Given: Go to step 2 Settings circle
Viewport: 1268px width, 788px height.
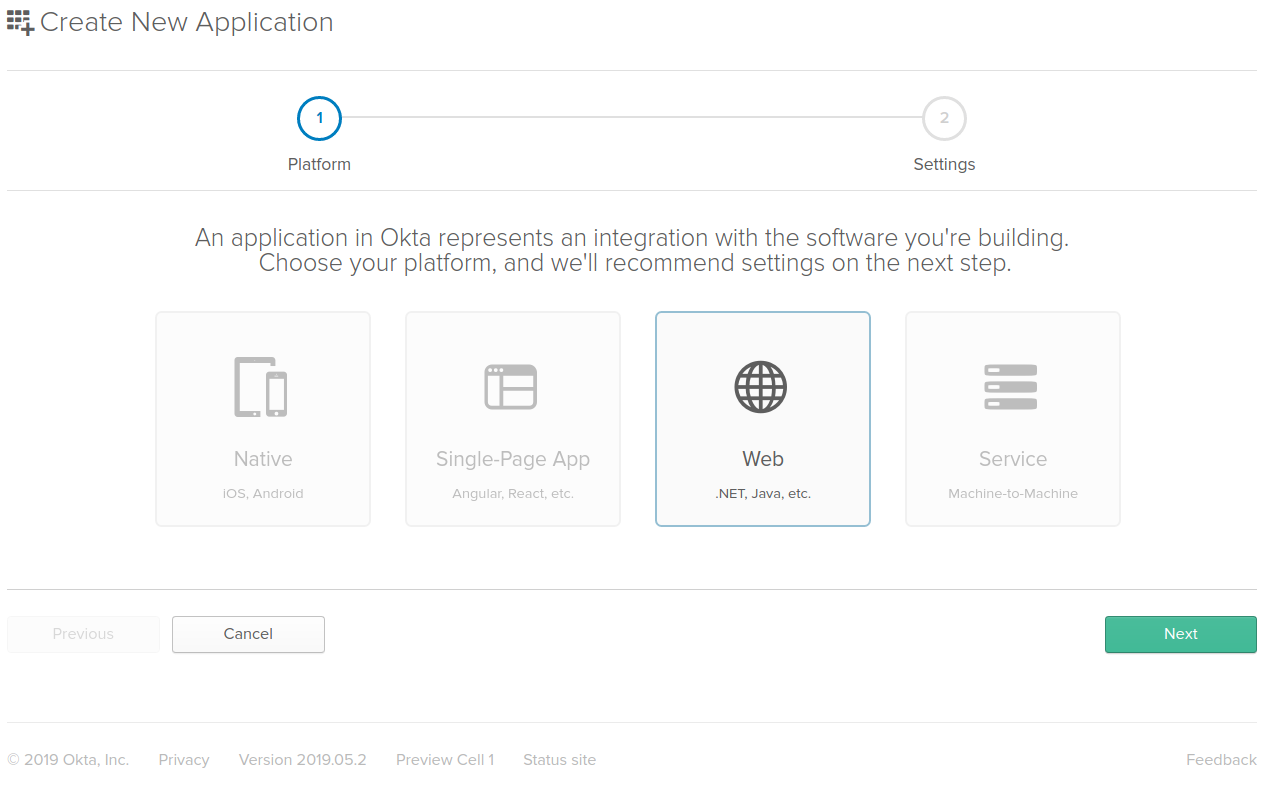Looking at the screenshot, I should pyautogui.click(x=944, y=118).
